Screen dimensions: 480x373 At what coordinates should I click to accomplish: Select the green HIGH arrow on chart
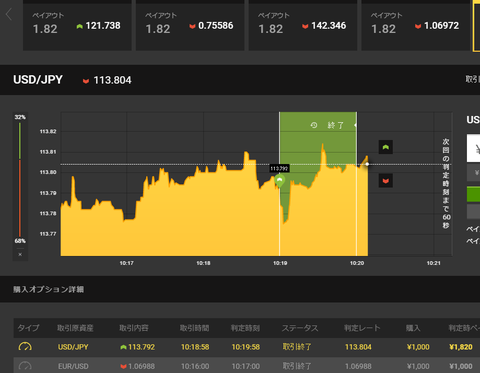(x=386, y=147)
